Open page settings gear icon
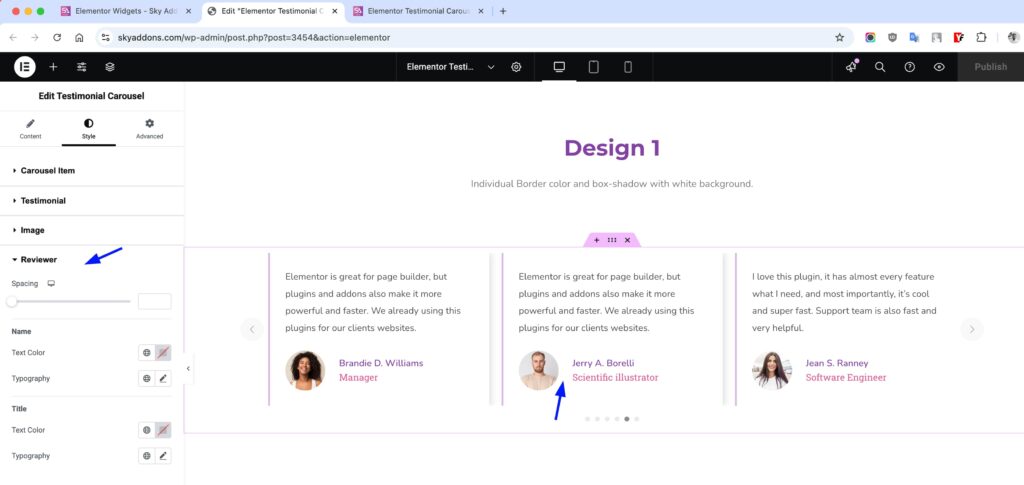 tap(516, 67)
